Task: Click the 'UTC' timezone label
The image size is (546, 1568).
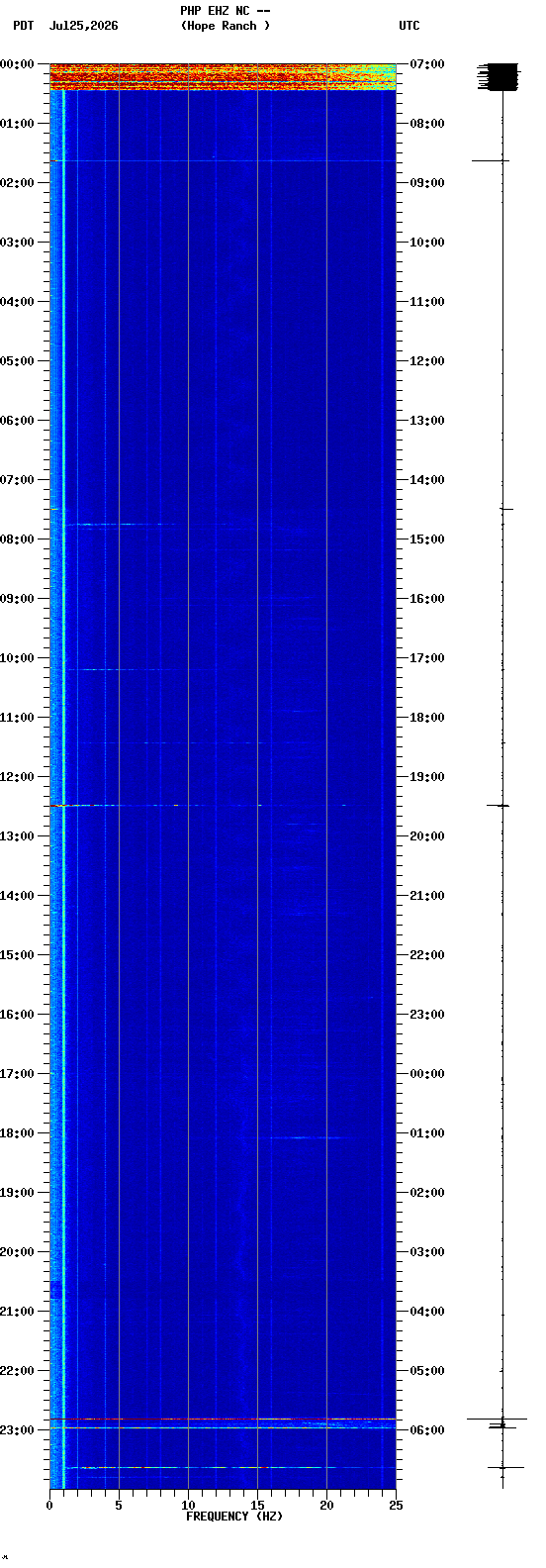Action: [409, 26]
